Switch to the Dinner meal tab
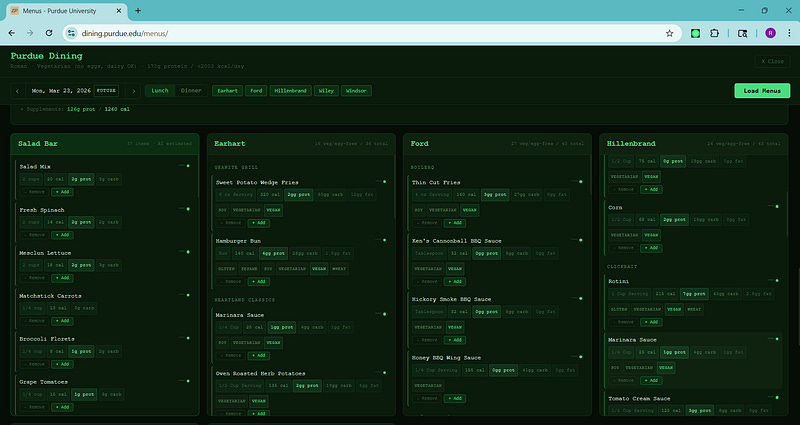Viewport: 800px width, 425px height. [x=191, y=91]
